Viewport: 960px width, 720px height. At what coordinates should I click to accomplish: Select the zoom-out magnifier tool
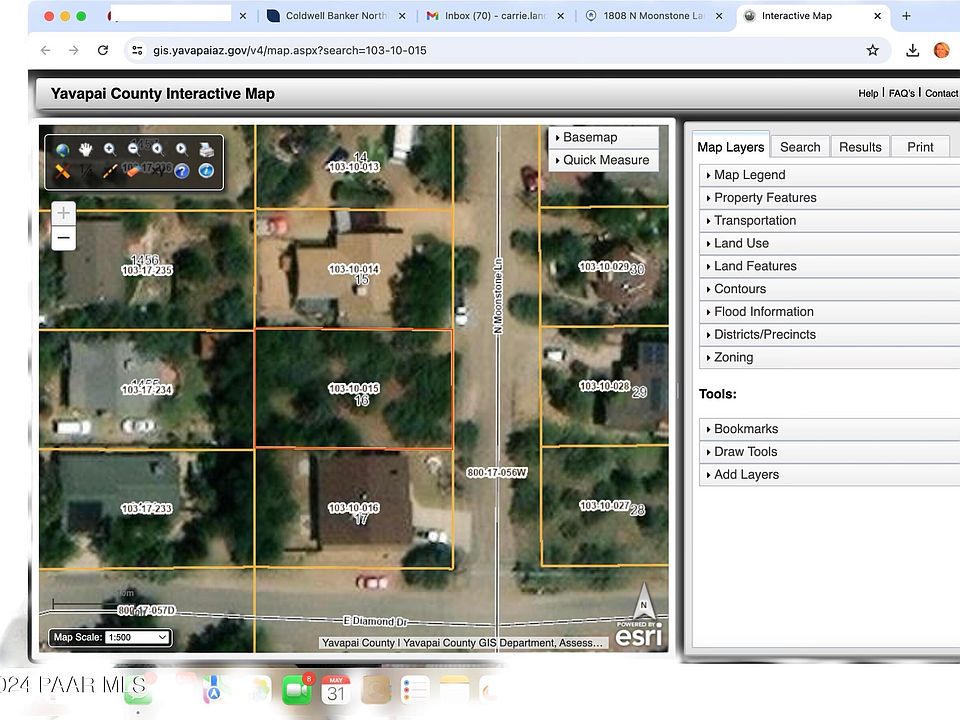click(133, 149)
